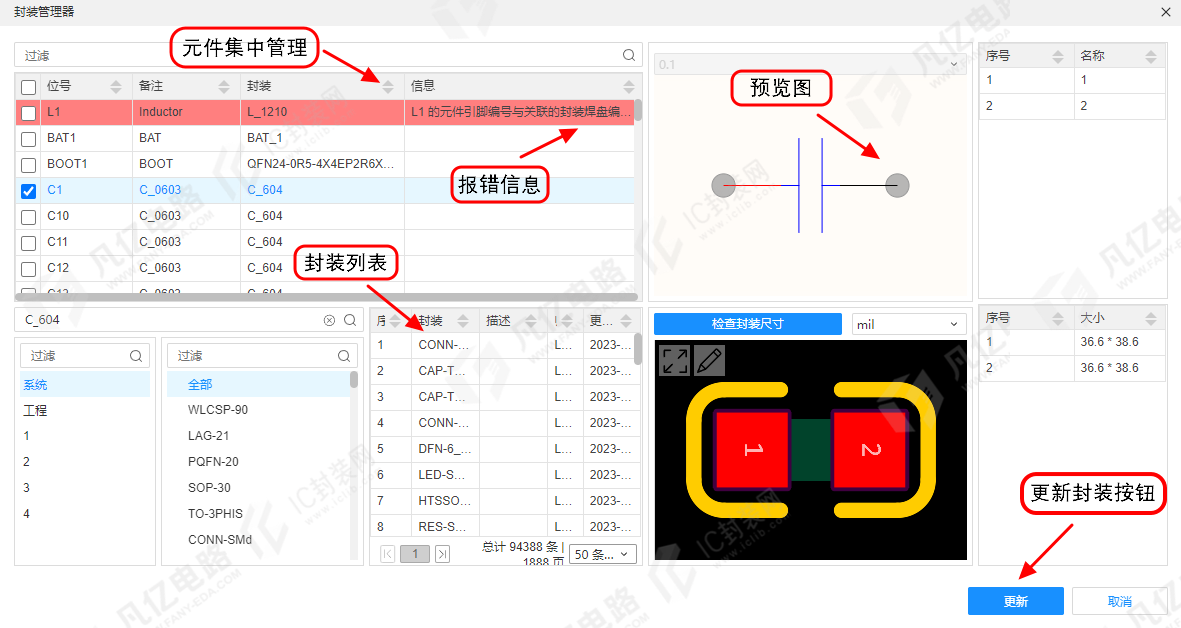Click component table horizontal scrollbar
Viewport: 1181px width, 628px height.
326,297
